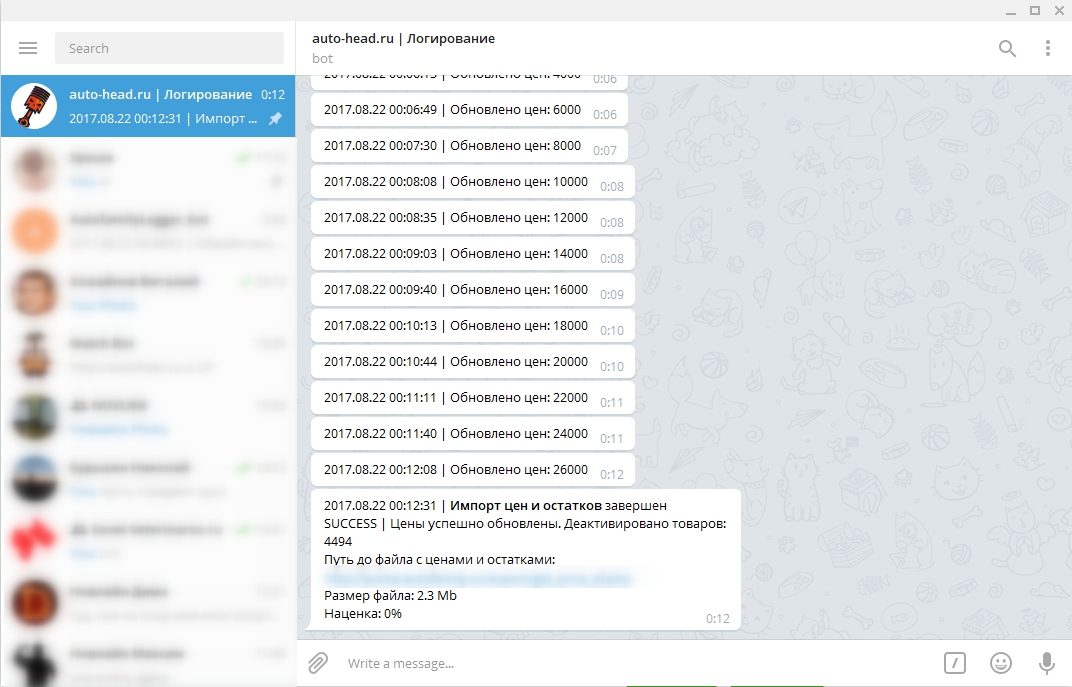Open the emoji picker

coord(1001,662)
